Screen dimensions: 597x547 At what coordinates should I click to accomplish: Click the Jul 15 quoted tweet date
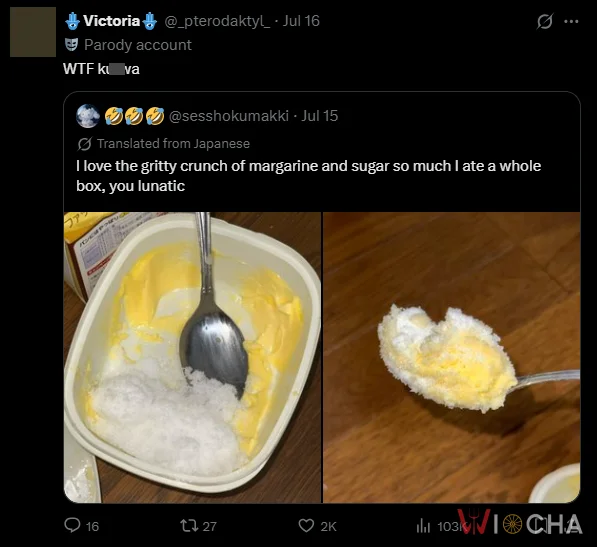tap(319, 116)
